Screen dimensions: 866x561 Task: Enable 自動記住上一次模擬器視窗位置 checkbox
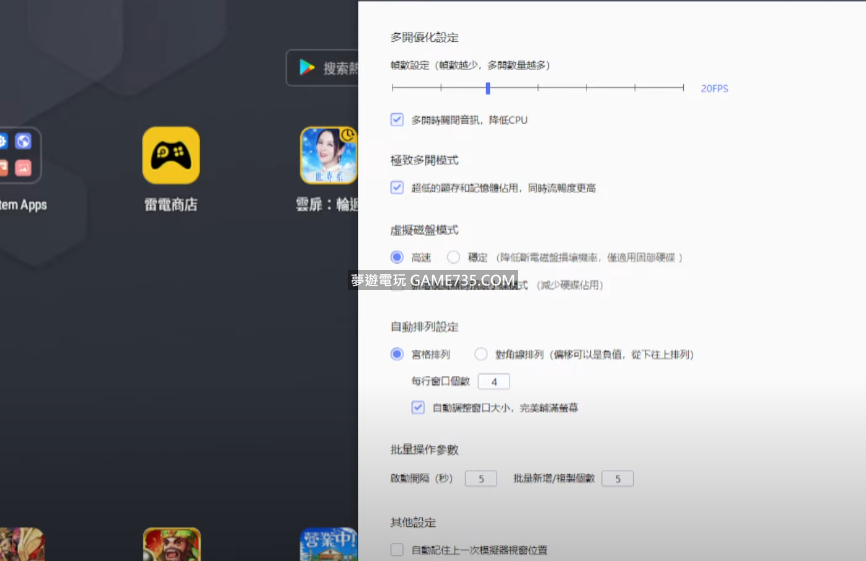click(x=397, y=550)
